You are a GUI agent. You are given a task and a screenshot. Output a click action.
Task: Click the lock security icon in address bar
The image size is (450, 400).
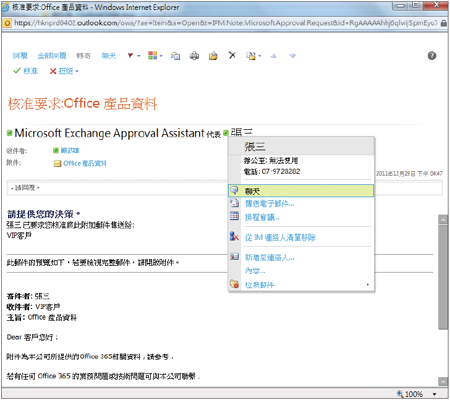[x=444, y=23]
